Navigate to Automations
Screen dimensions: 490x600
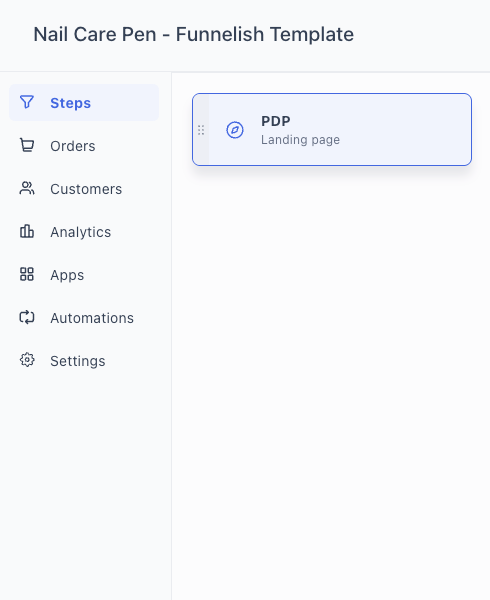(x=92, y=318)
